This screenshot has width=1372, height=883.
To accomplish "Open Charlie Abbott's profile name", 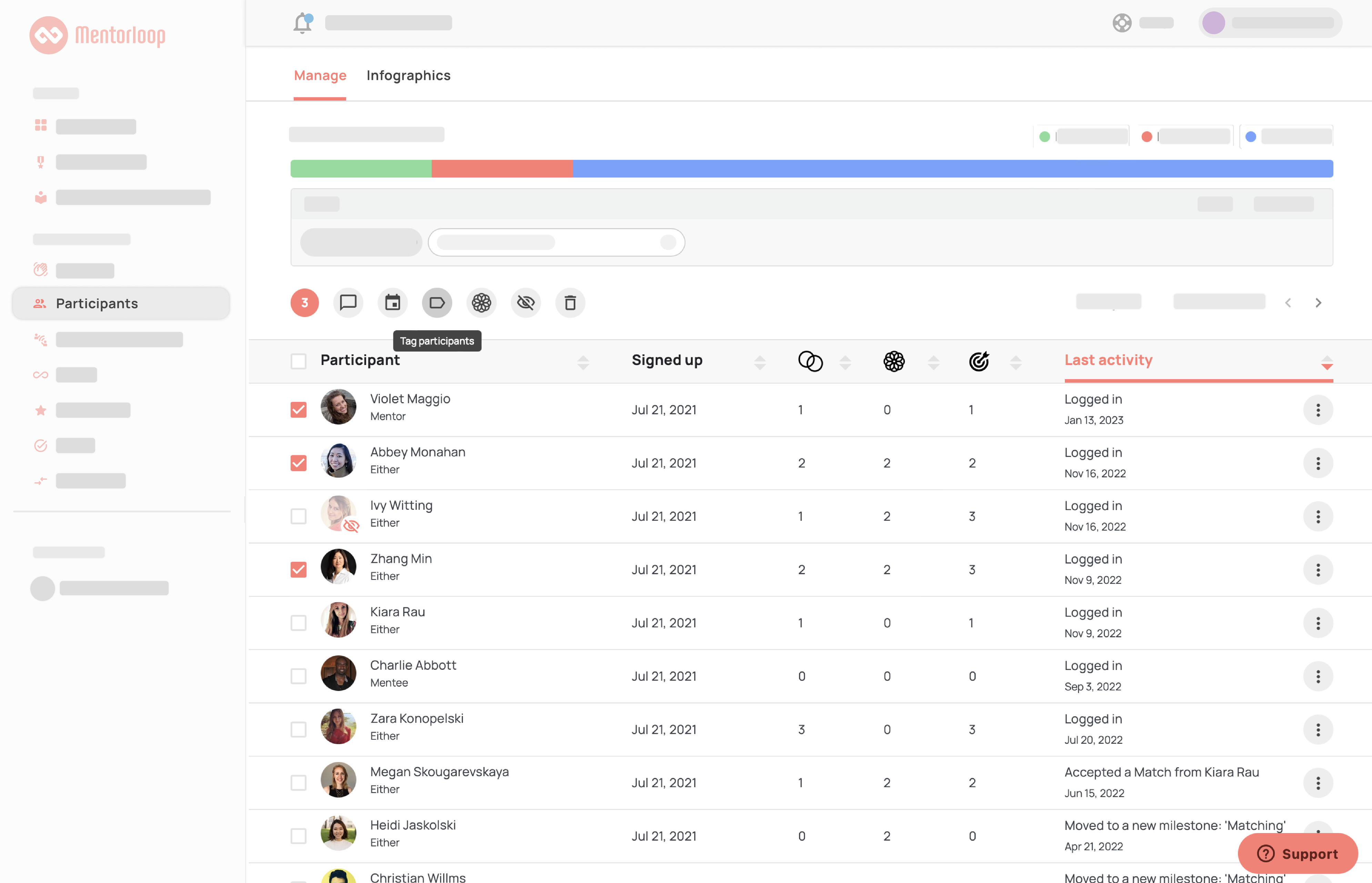I will click(x=413, y=666).
